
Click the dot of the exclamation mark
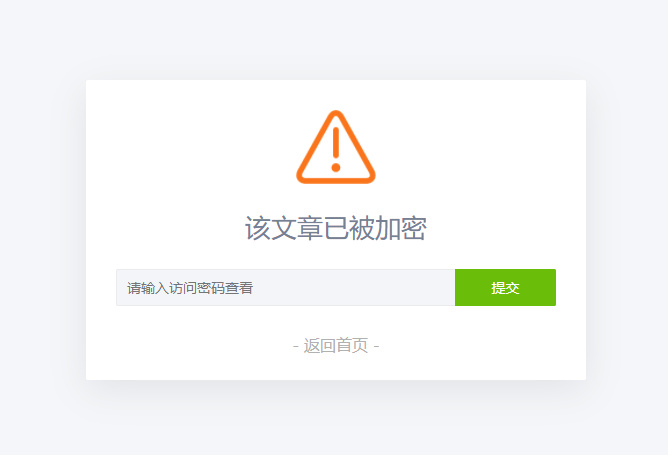coord(336,167)
